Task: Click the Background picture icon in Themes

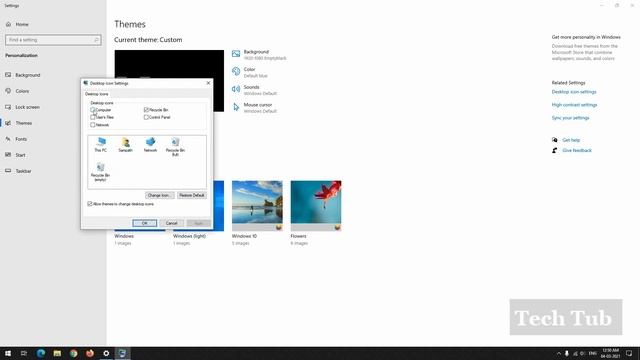Action: coord(236,54)
